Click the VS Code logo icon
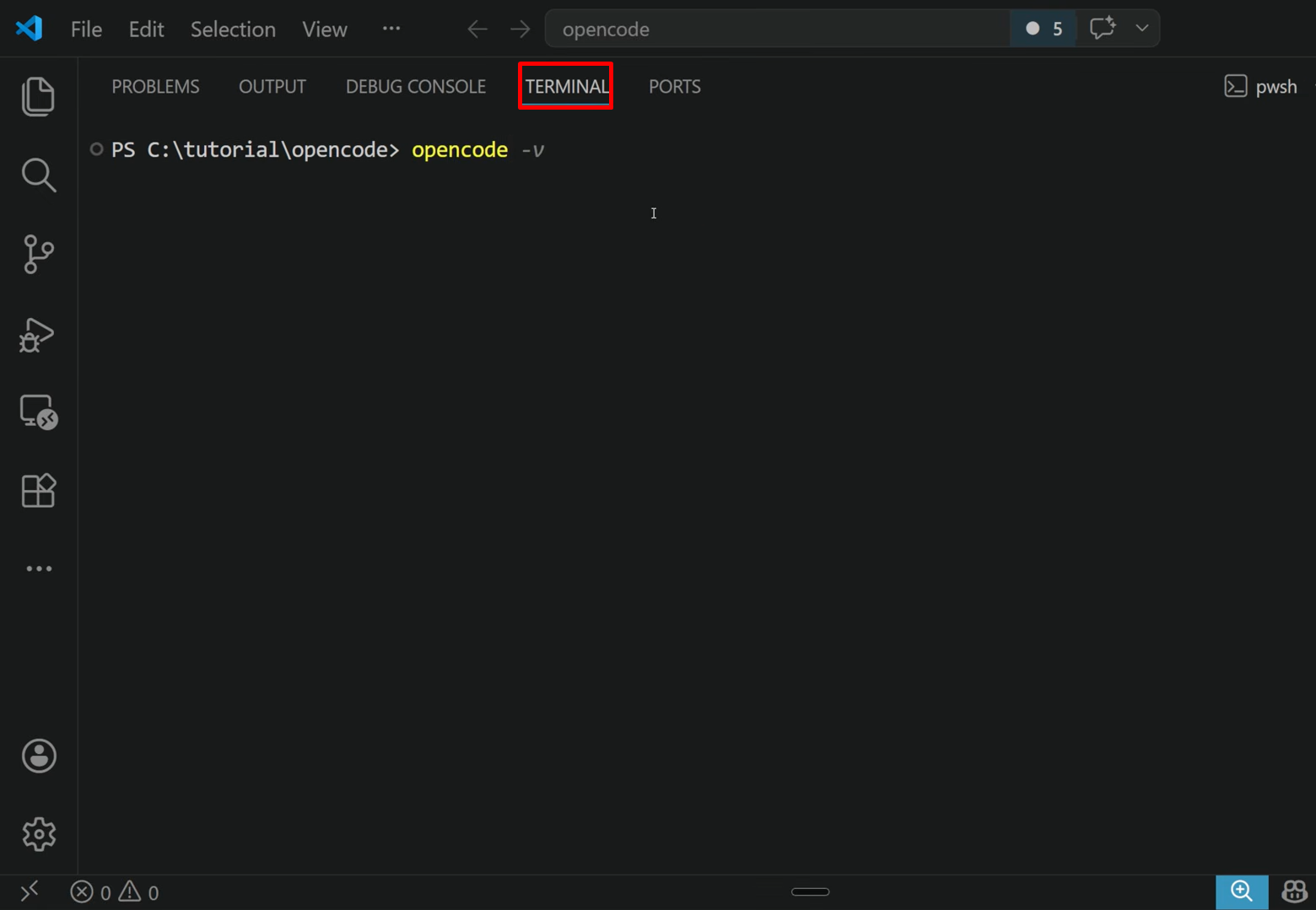This screenshot has height=910, width=1316. [x=30, y=29]
